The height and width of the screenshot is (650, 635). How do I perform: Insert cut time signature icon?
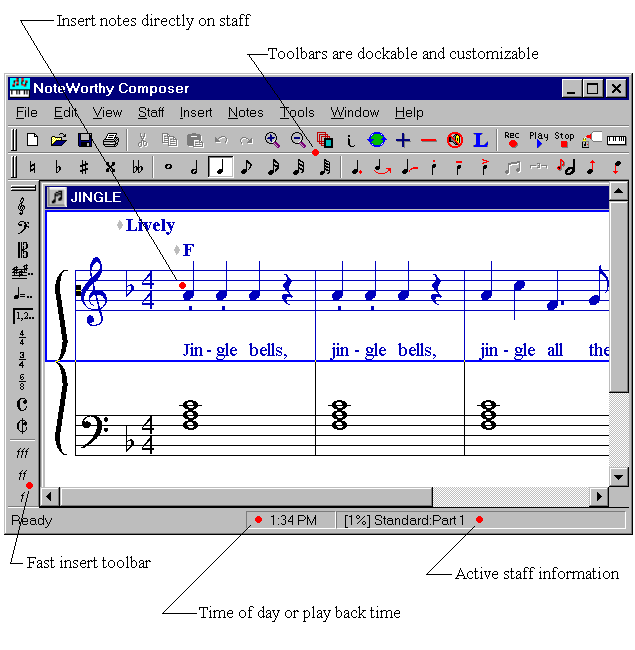coord(22,426)
